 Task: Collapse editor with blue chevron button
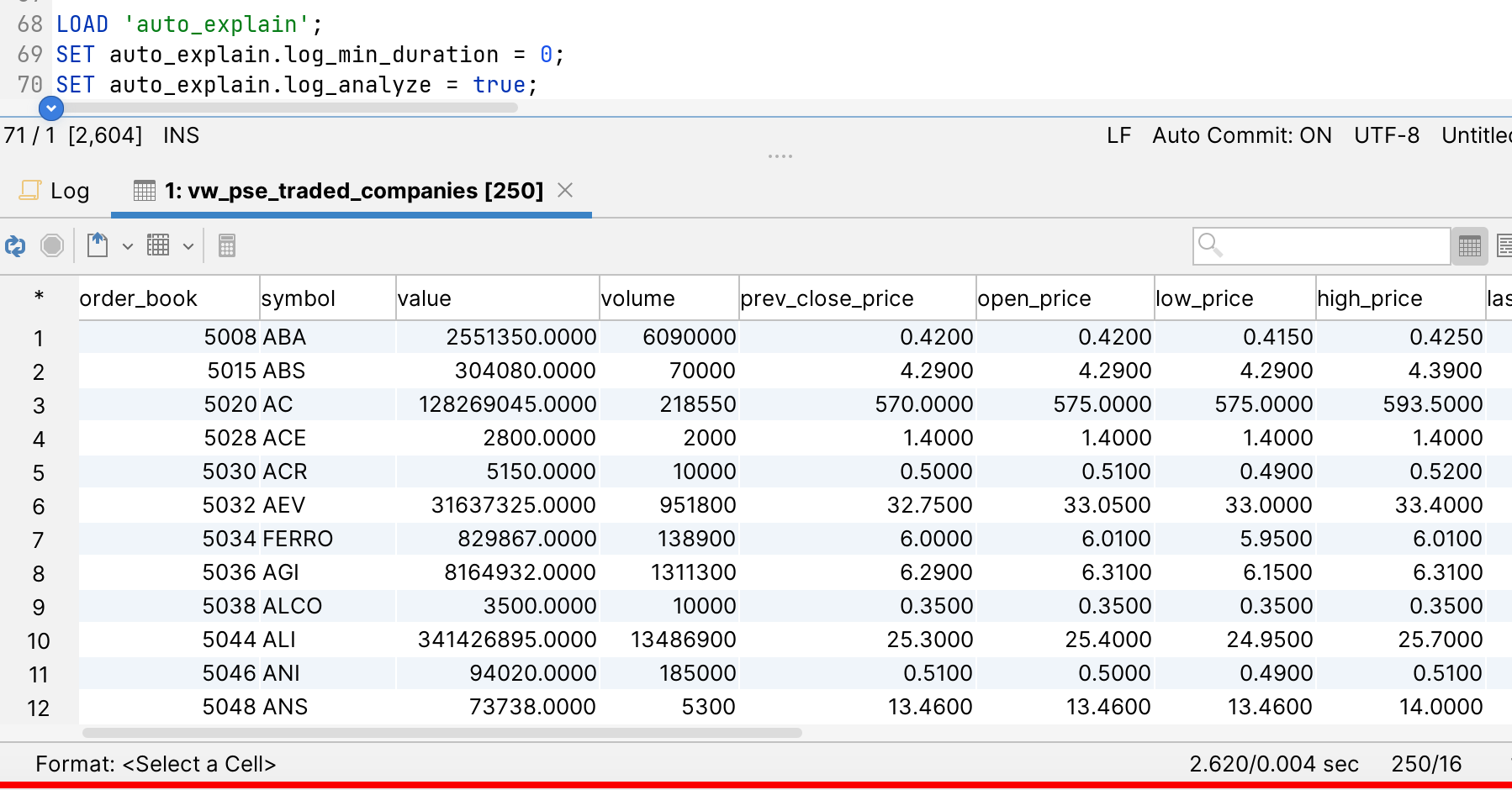pyautogui.click(x=51, y=108)
